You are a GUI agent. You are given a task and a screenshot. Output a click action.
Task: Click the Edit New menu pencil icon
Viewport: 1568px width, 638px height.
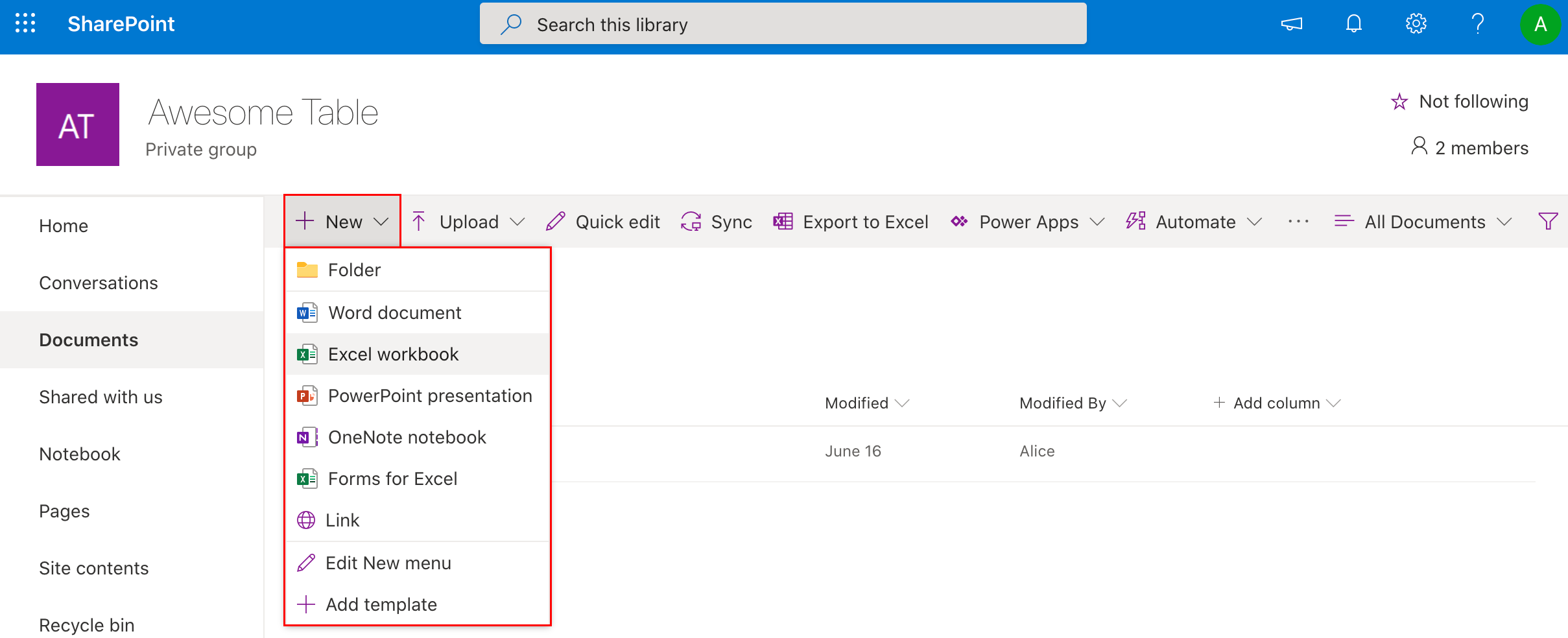coord(306,563)
